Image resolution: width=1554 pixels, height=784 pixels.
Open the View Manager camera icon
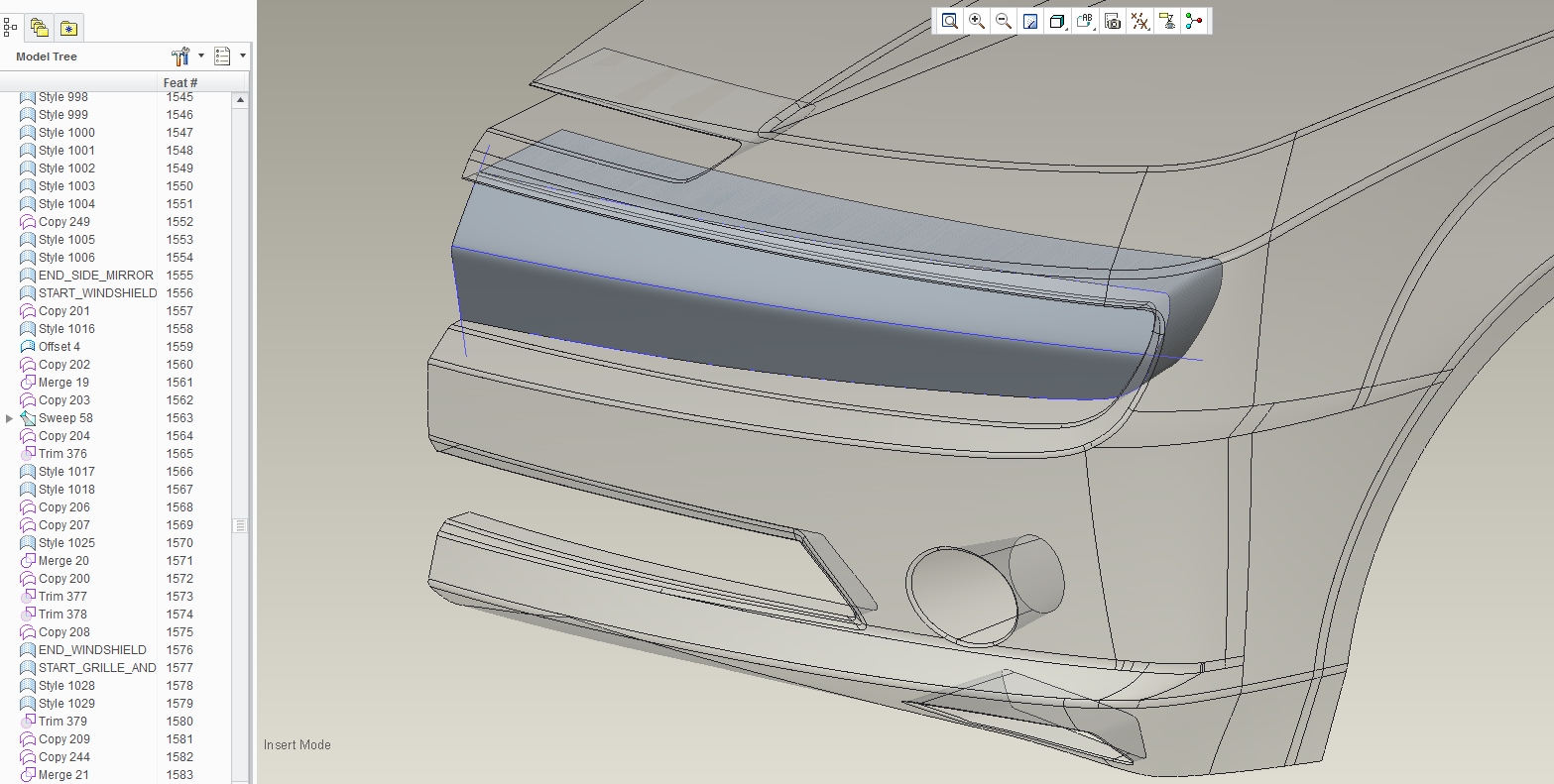click(x=1113, y=21)
